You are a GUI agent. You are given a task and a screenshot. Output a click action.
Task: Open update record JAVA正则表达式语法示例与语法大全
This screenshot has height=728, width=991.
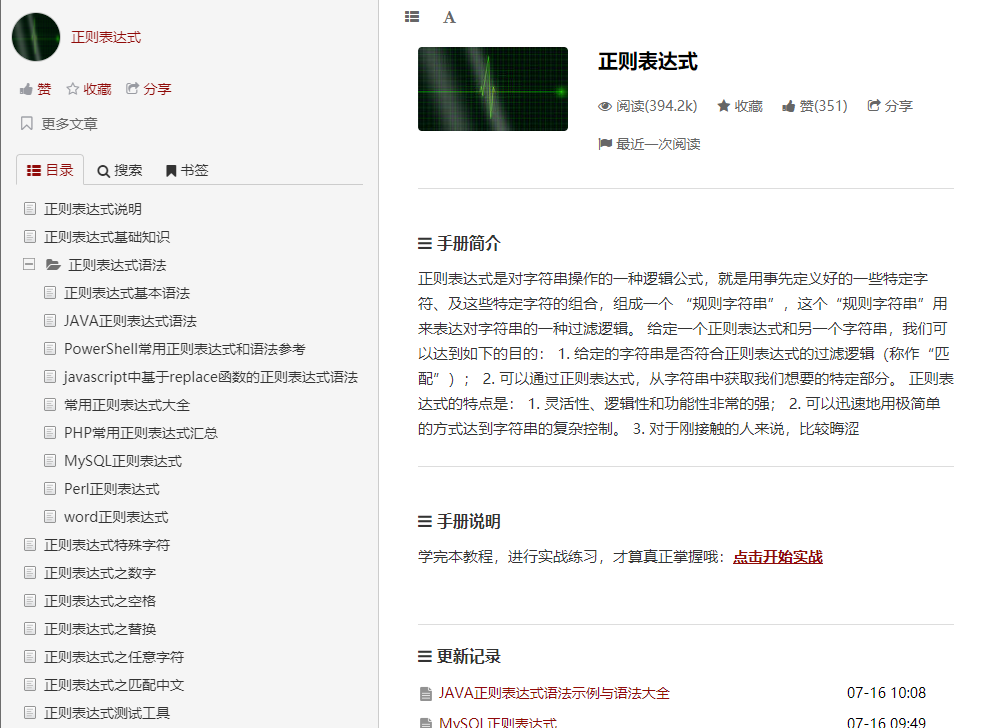(554, 693)
